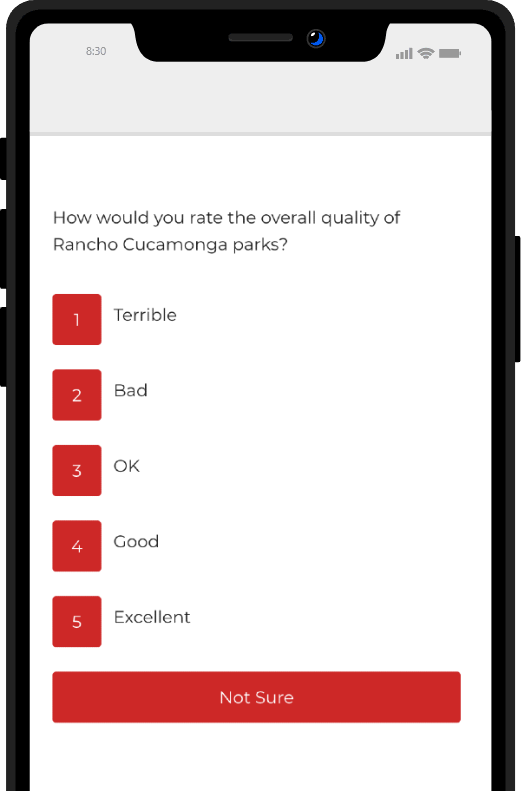The image size is (521, 791).
Task: Click the battery status icon
Action: coord(450,53)
